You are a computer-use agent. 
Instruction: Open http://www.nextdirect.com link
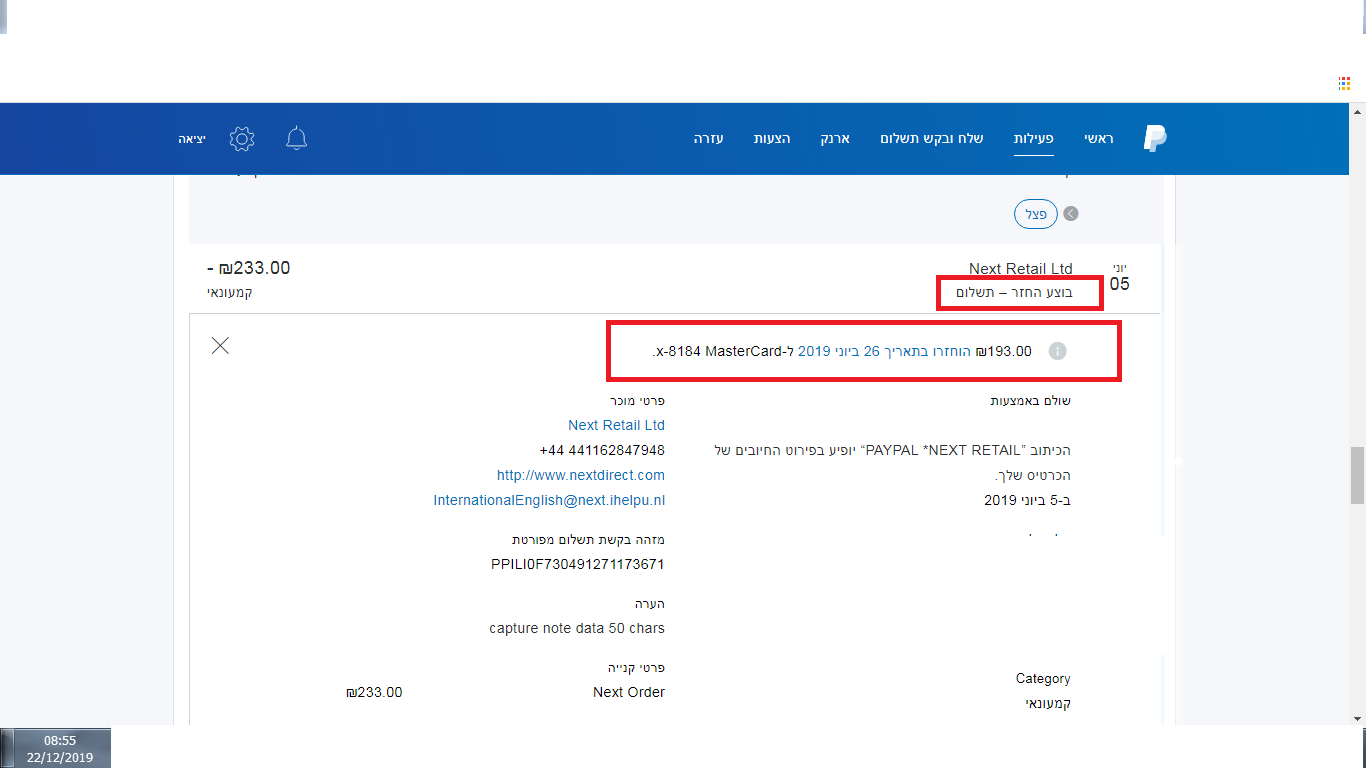[x=581, y=475]
